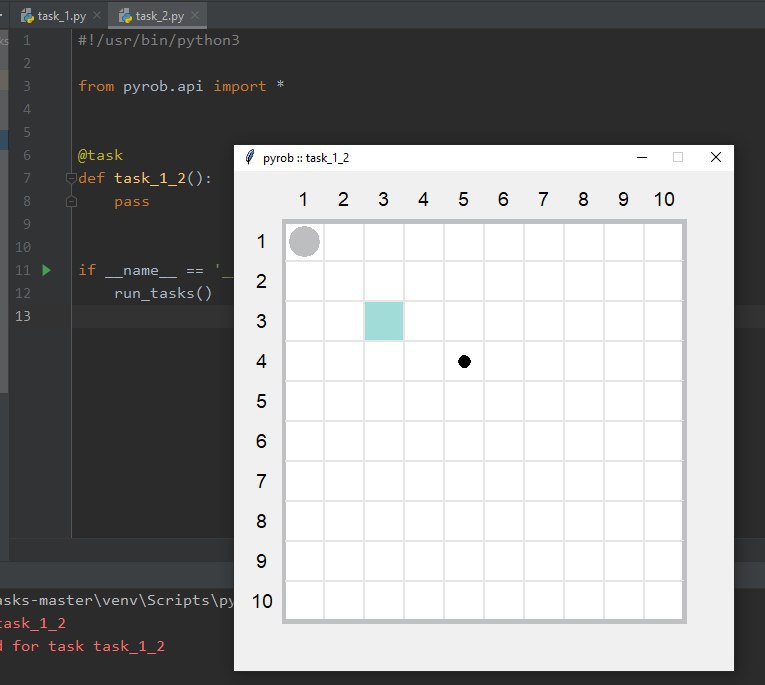765x685 pixels.
Task: Click '__name__' on line 11
Action: [141, 270]
